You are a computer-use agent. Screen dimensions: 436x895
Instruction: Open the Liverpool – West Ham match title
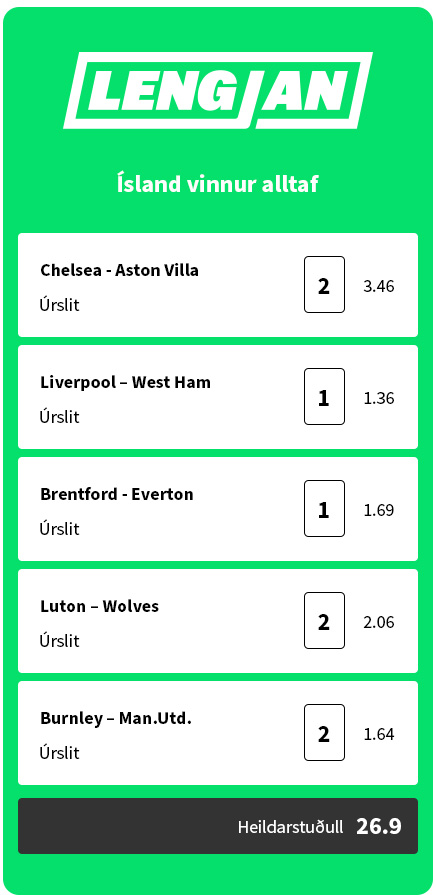point(126,382)
